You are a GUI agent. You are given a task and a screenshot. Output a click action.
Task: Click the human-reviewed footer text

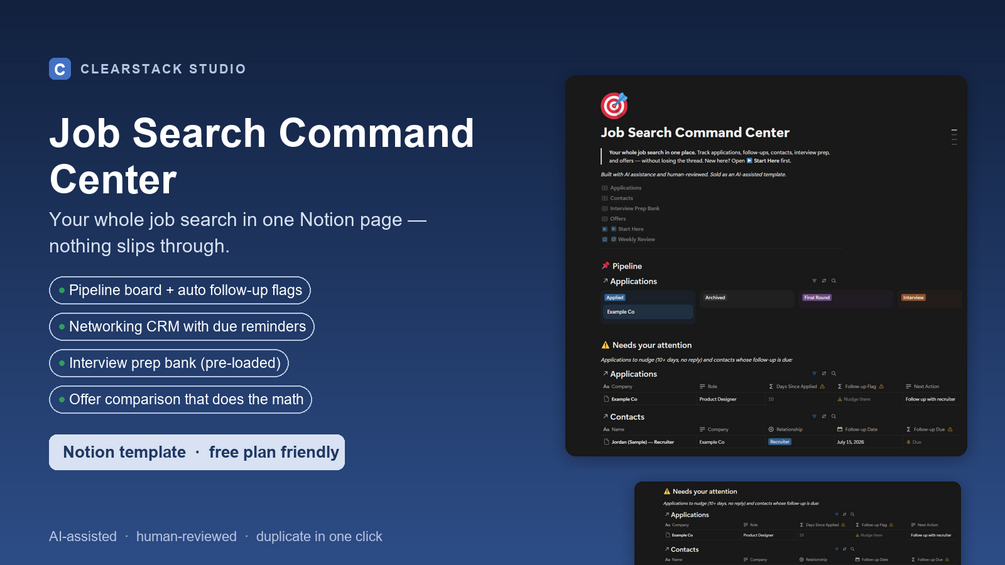[x=187, y=537]
